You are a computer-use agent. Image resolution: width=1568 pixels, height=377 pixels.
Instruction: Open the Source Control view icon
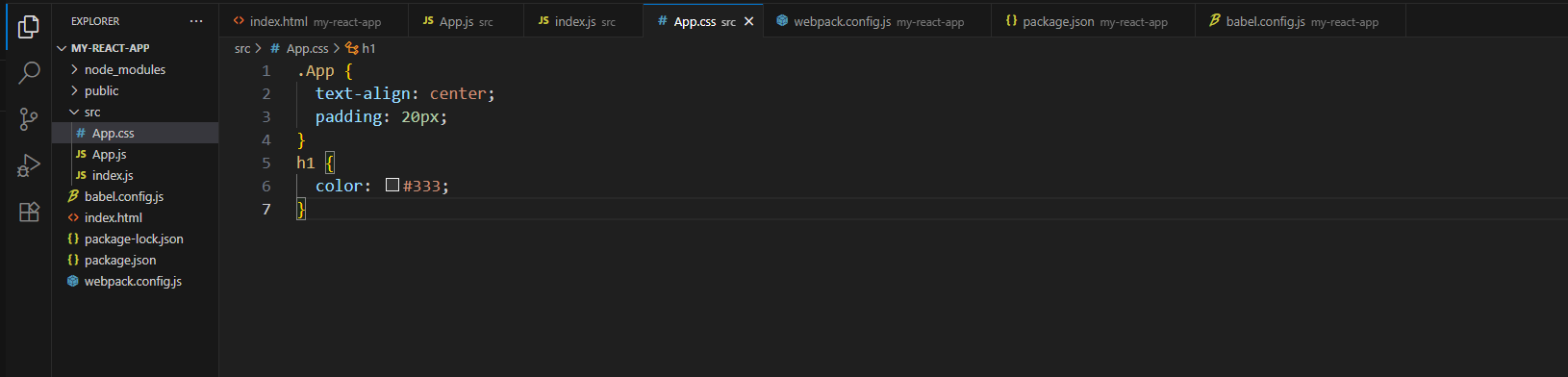29,119
